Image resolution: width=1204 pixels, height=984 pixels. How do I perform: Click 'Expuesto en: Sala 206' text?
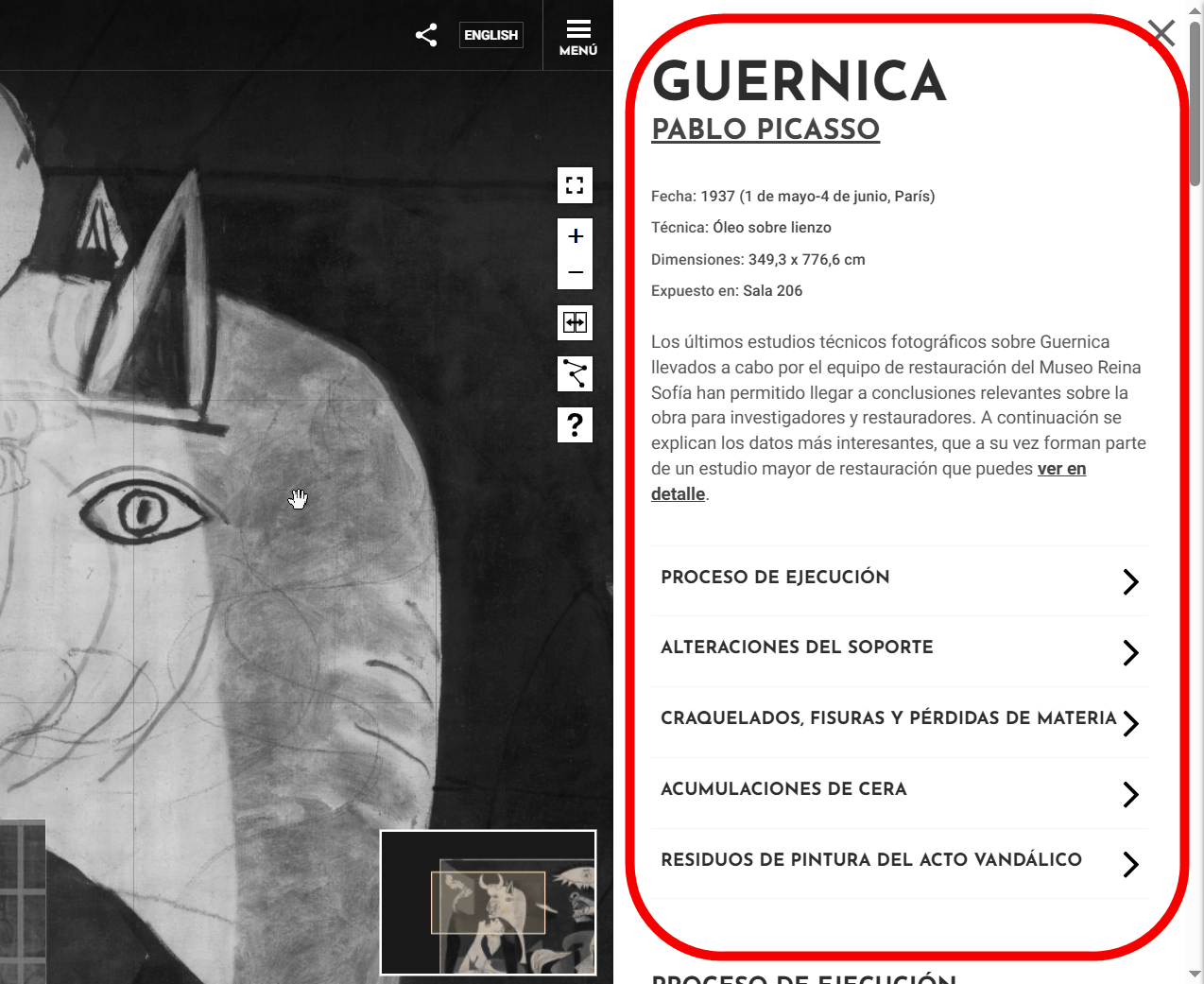[727, 291]
